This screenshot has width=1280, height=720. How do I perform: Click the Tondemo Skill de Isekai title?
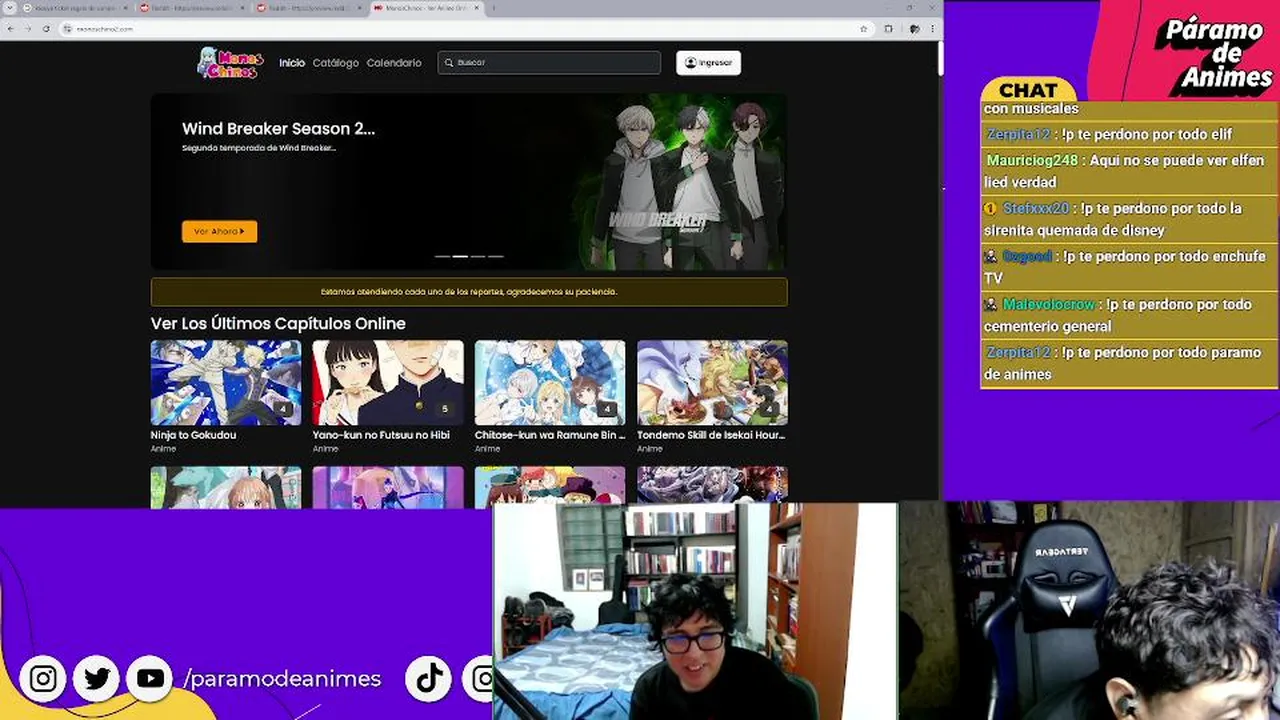coord(711,435)
